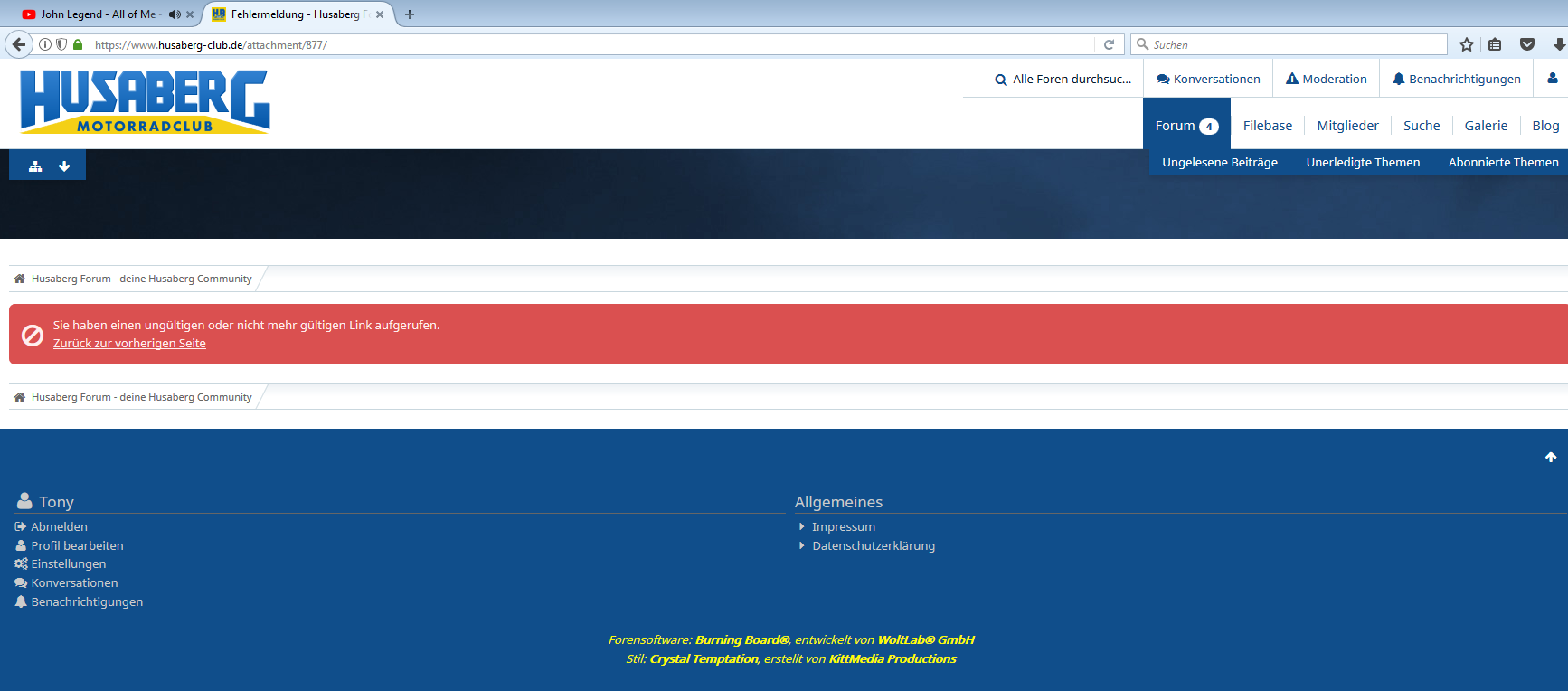Click the 'Alle Foren durchsuchen' search field
Screen dimensions: 1568x691
(x=1063, y=79)
